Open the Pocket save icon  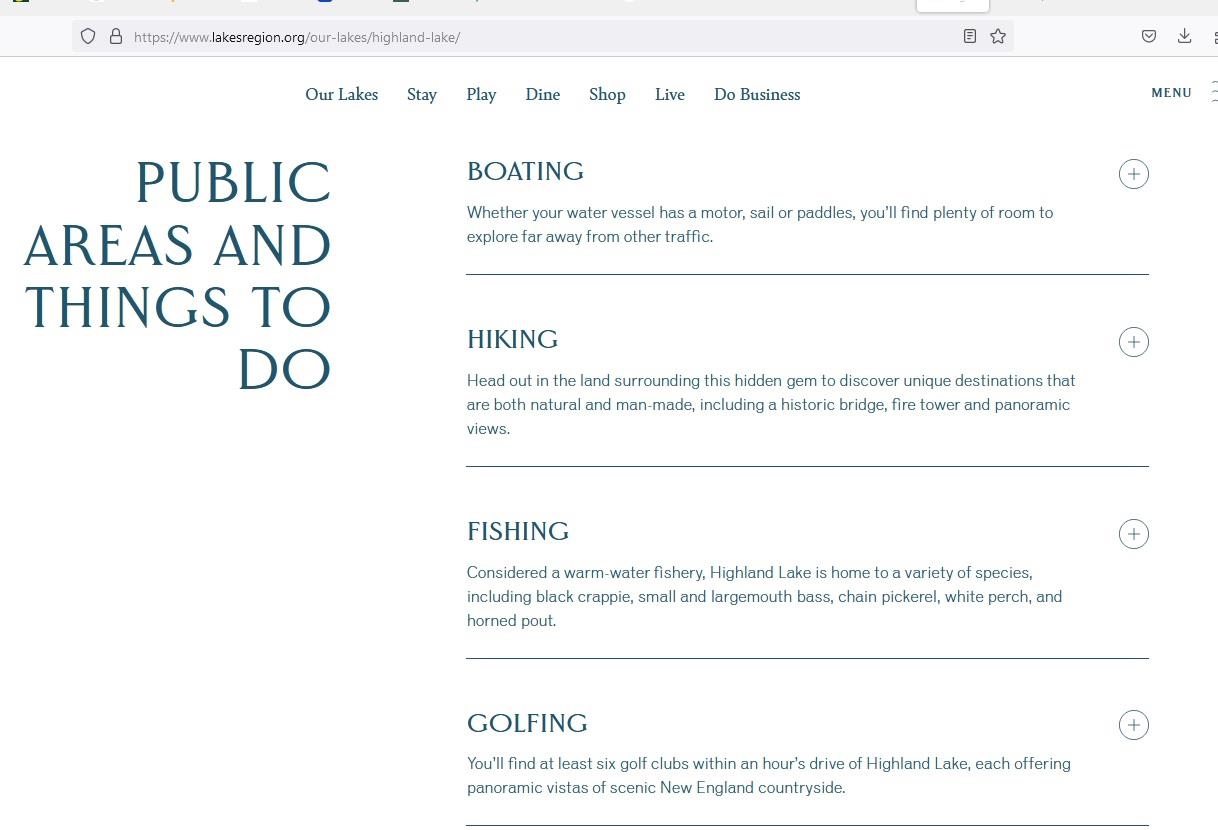tap(1149, 37)
